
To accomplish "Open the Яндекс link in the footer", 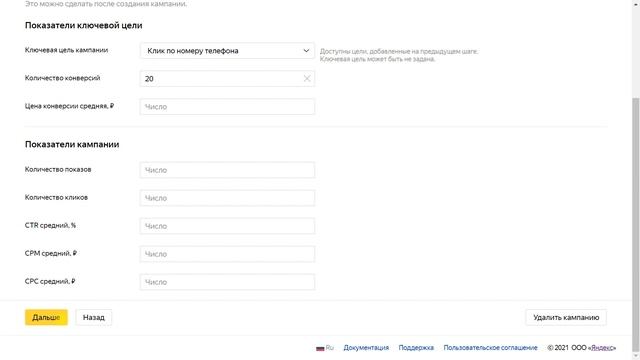I will (x=602, y=348).
